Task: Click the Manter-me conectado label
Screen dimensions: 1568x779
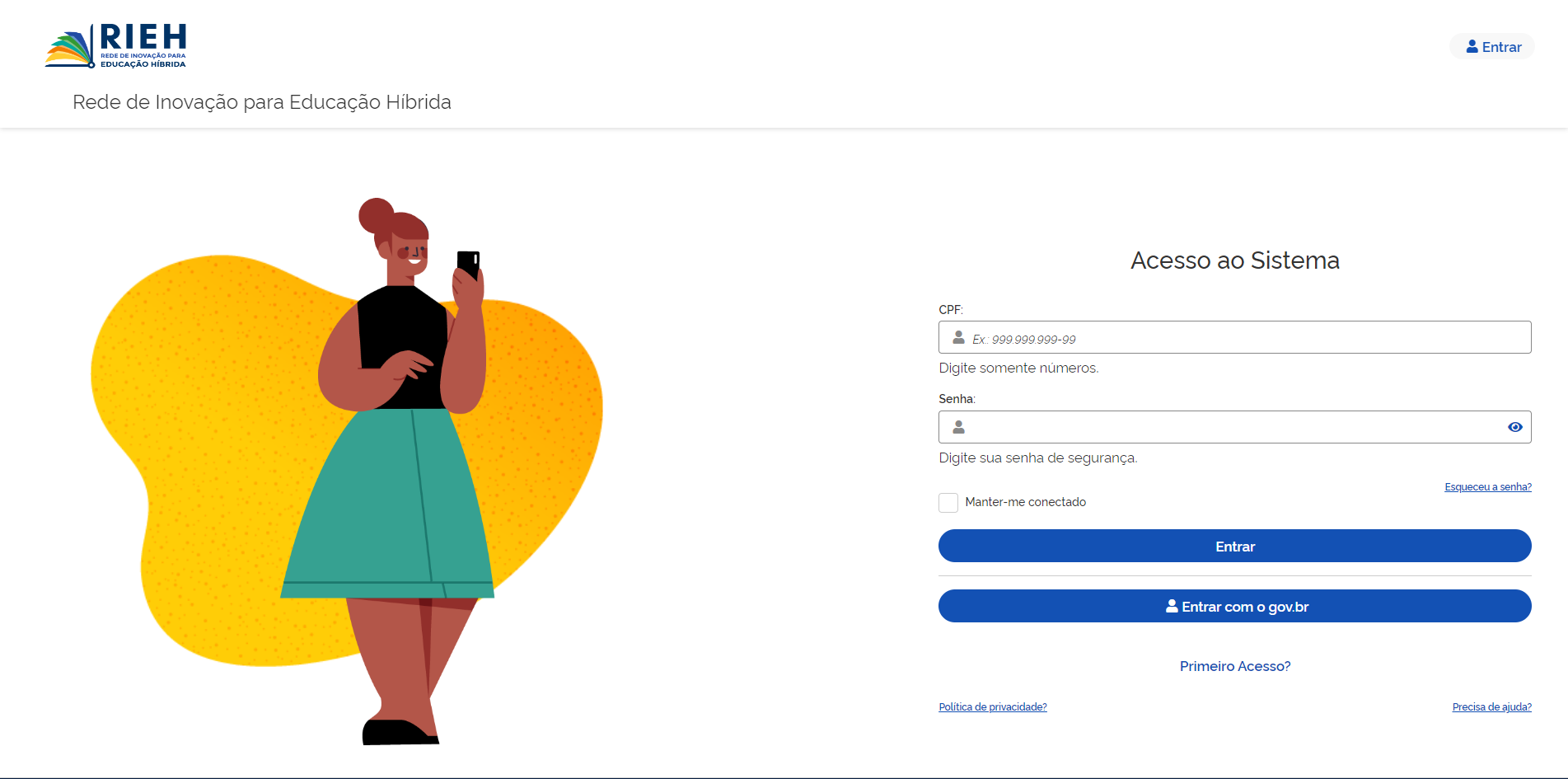Action: [x=1025, y=502]
